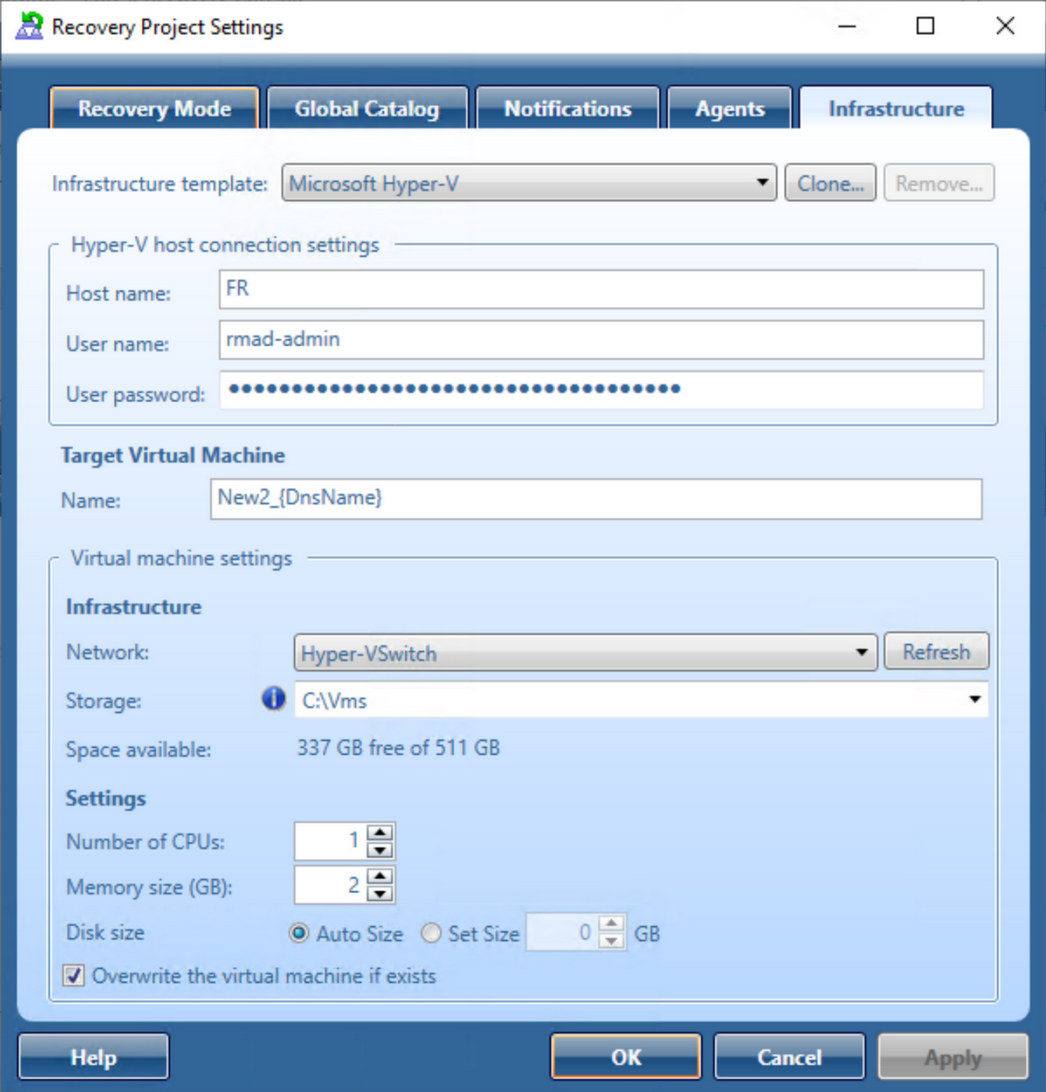Confirm settings with the OK button
The height and width of the screenshot is (1092, 1046).
click(x=625, y=1056)
